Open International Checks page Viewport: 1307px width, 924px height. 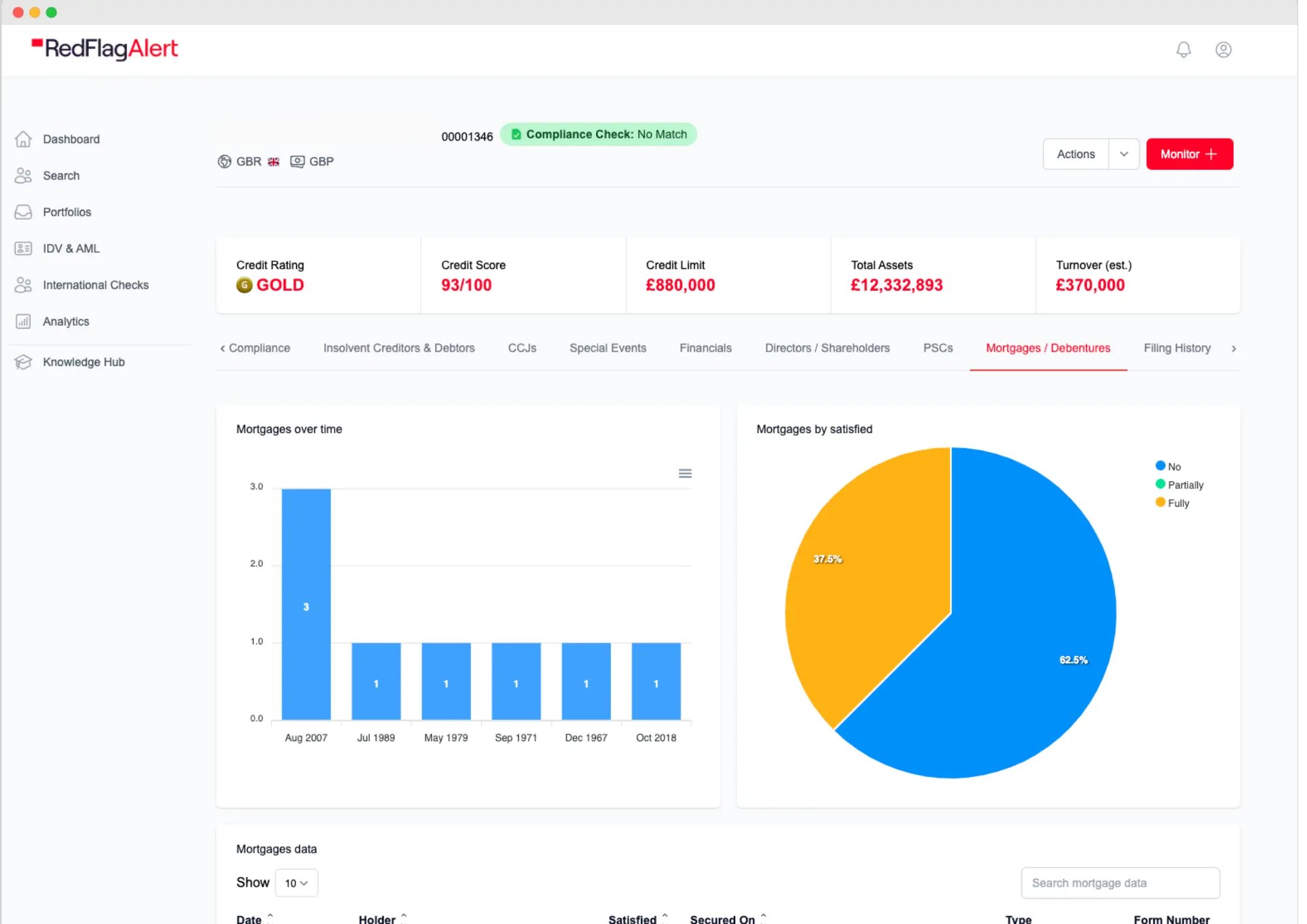(x=95, y=285)
